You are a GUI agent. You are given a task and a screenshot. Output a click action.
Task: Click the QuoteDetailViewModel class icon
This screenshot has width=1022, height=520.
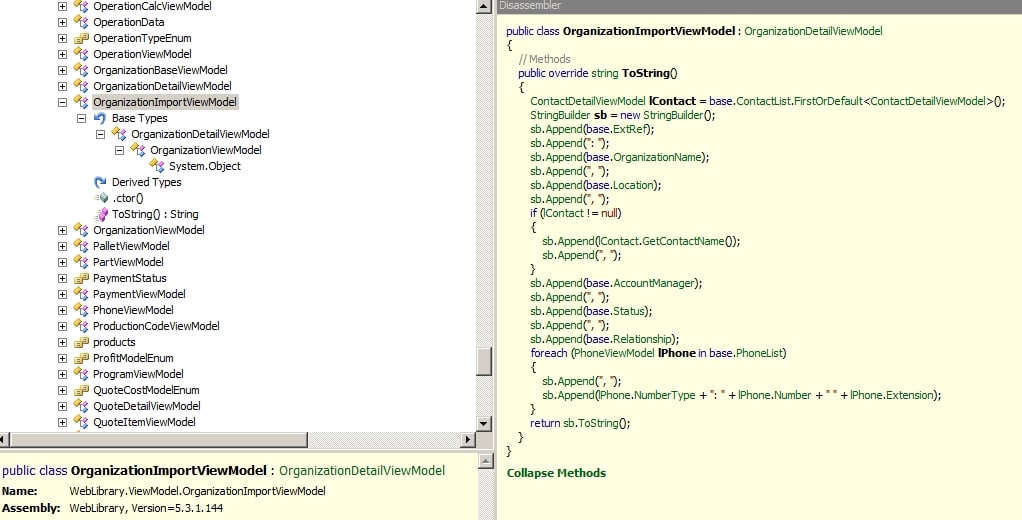[81, 406]
